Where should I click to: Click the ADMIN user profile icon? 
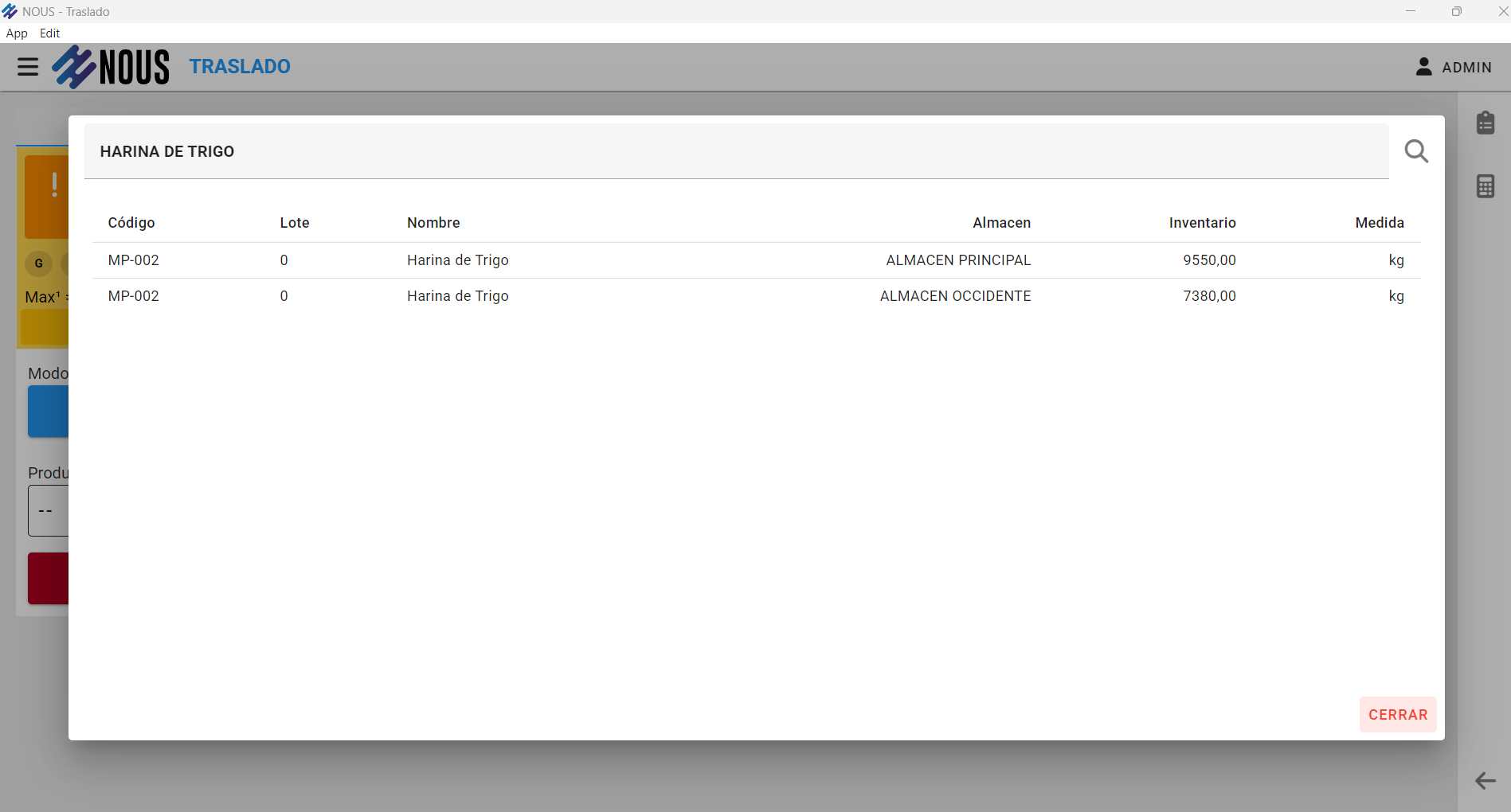1423,67
